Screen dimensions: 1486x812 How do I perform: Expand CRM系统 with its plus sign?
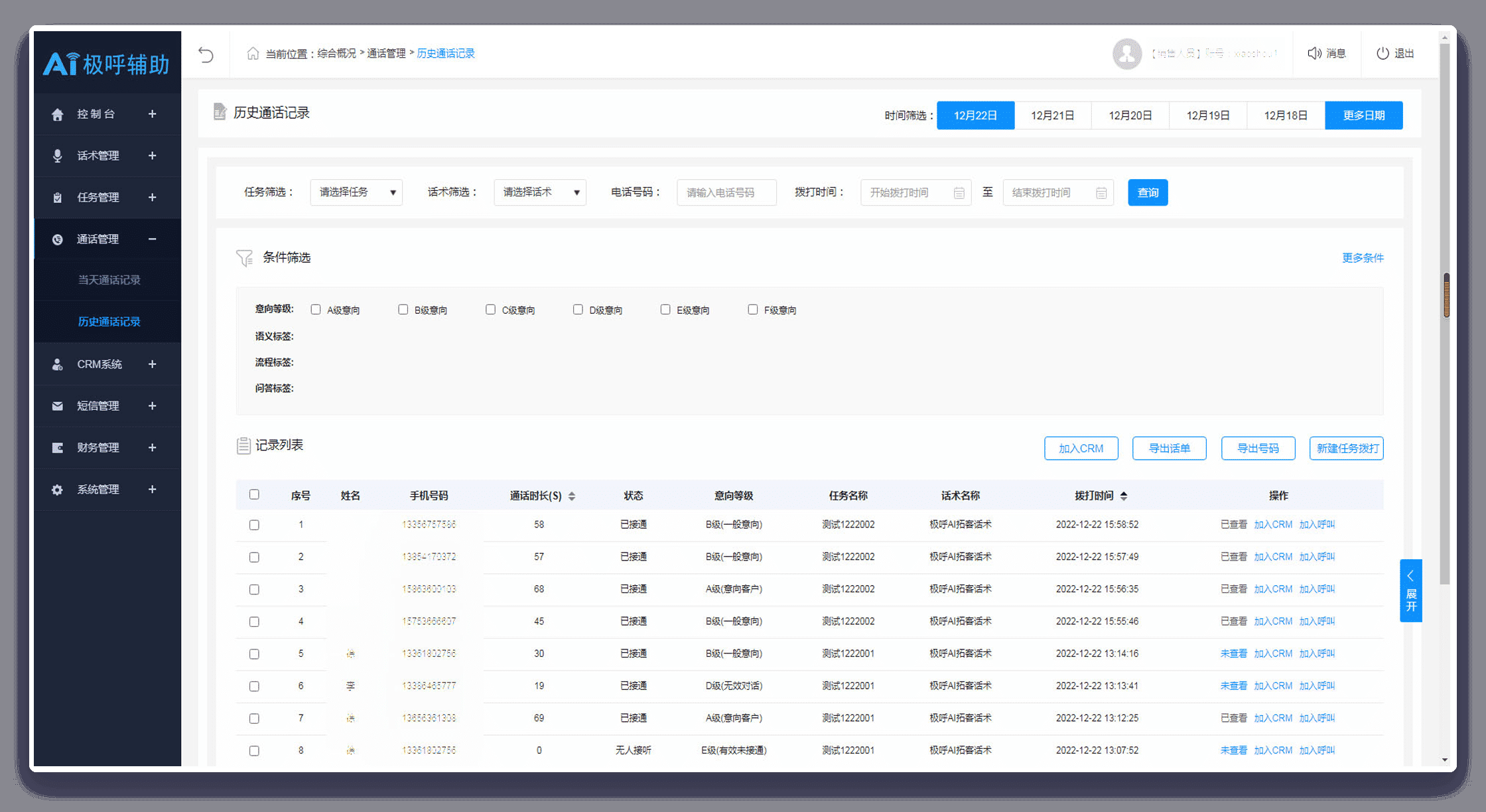point(152,364)
